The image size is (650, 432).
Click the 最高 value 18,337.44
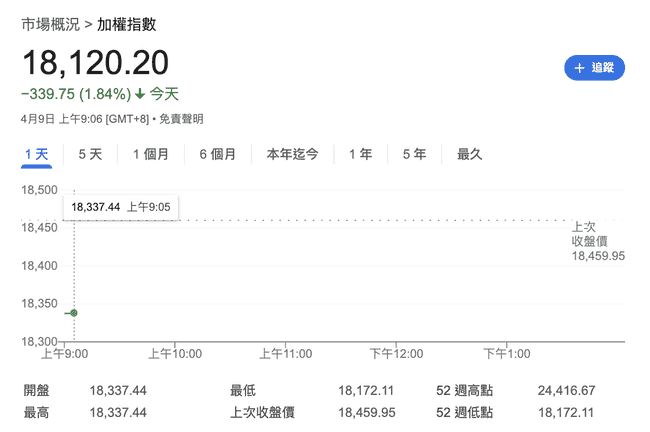(118, 413)
